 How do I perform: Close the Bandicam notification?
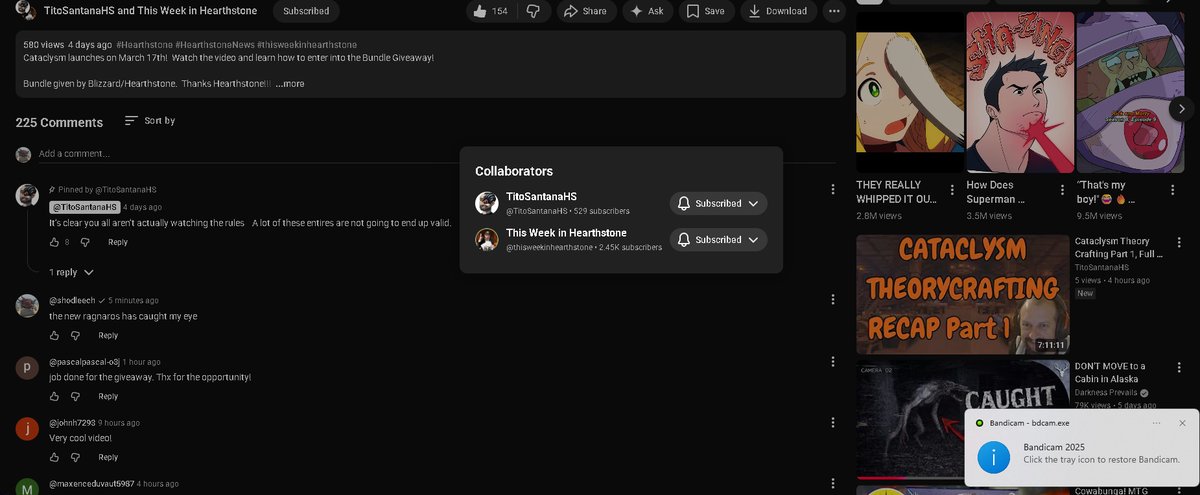(1183, 423)
